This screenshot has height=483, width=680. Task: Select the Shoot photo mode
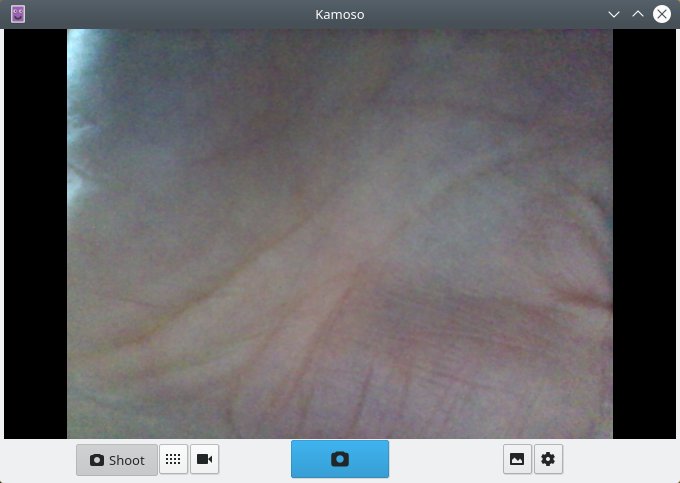117,460
